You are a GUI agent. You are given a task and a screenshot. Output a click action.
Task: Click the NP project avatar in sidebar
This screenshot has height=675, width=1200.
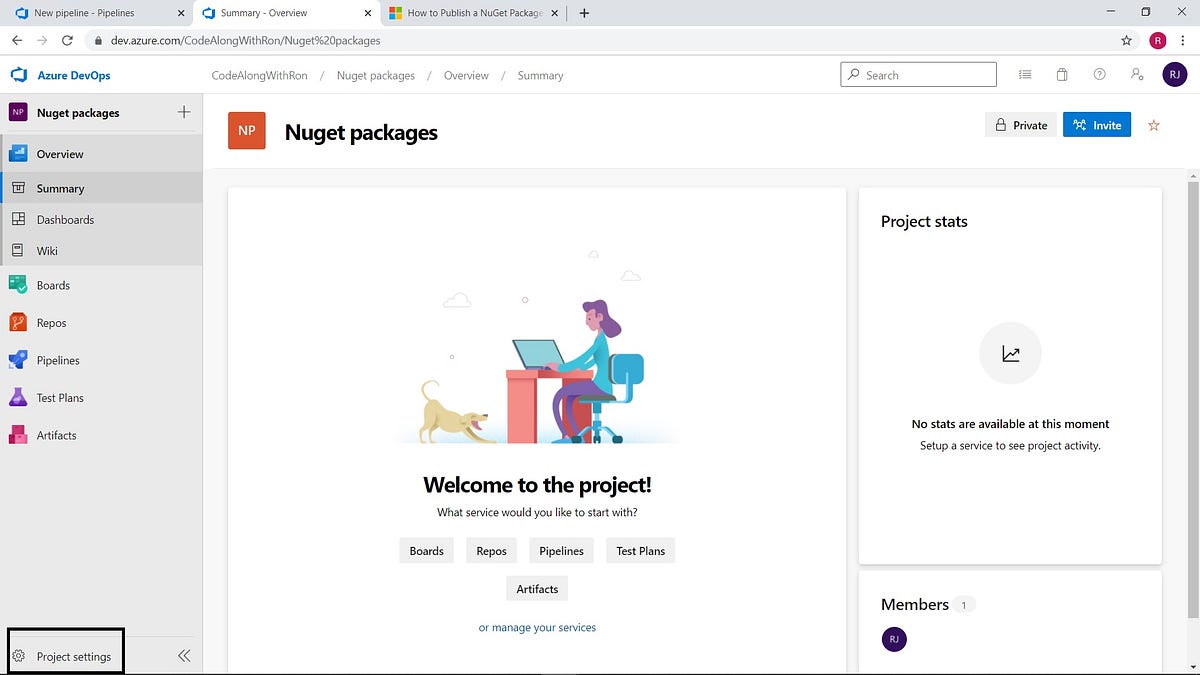(18, 112)
